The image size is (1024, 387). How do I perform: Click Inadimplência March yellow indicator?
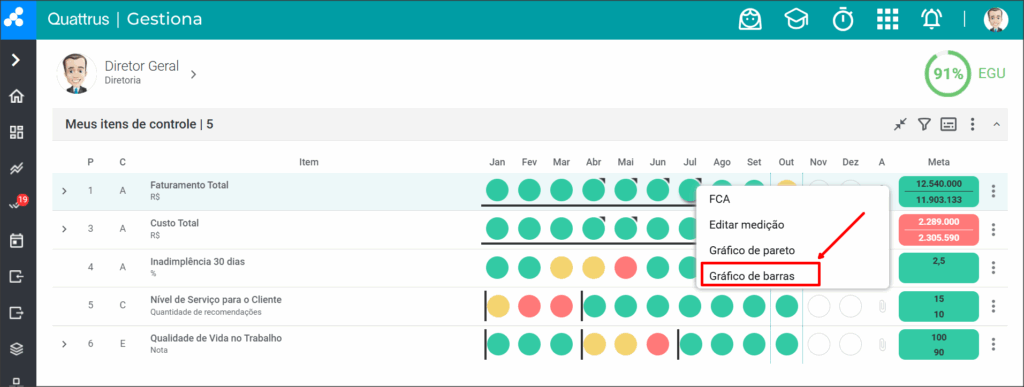(561, 268)
